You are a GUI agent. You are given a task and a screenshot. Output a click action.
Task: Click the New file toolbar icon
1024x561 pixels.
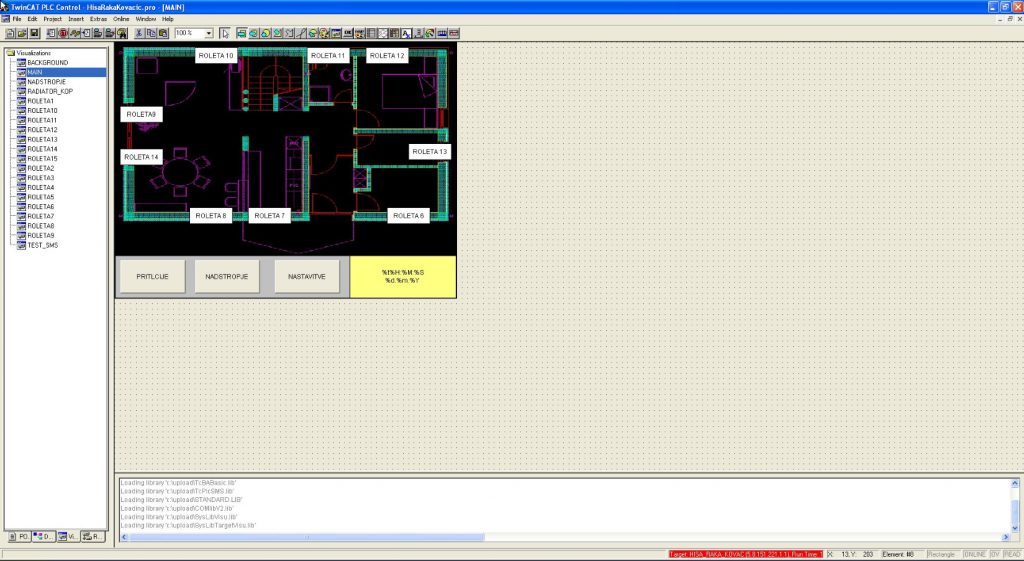9,33
